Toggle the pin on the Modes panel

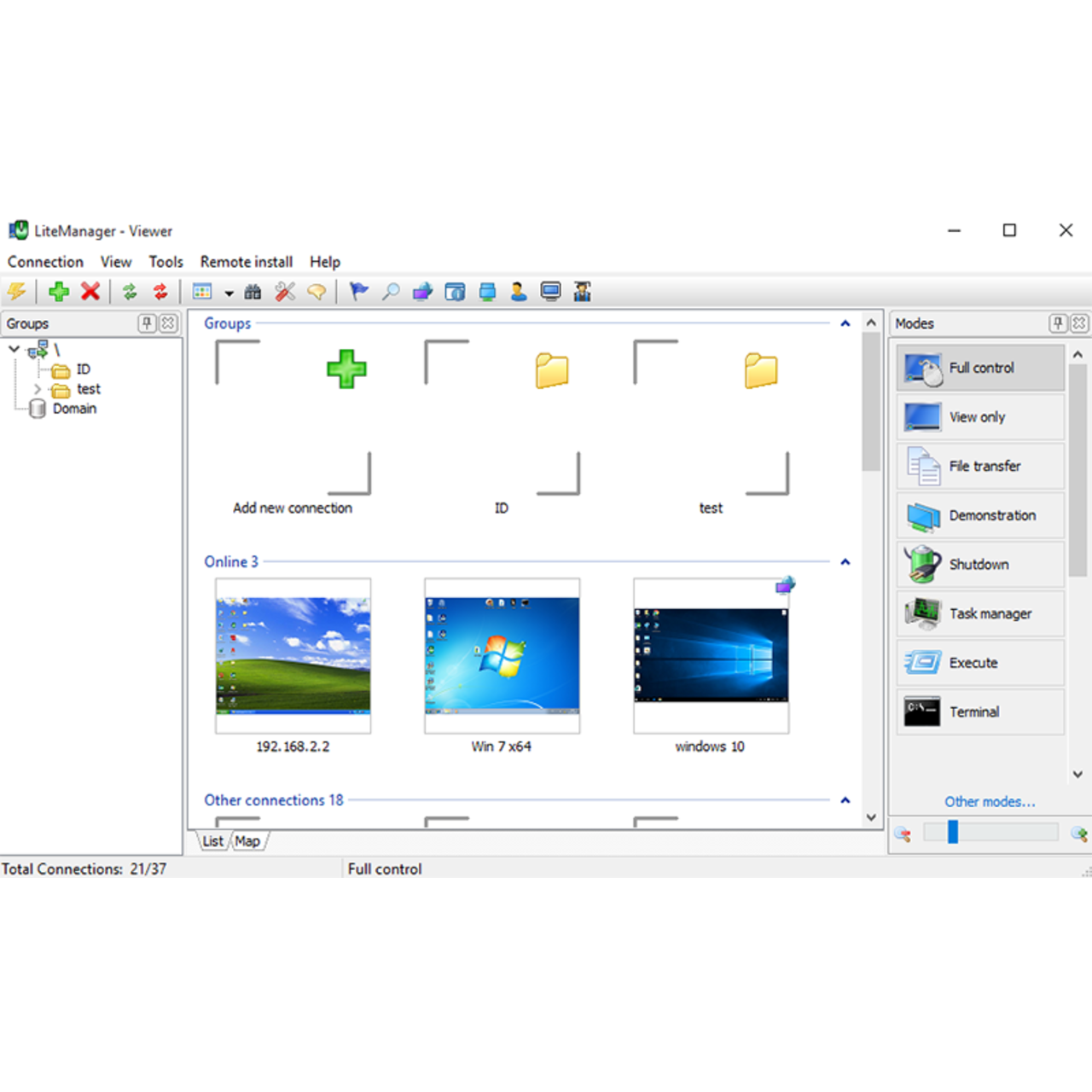coord(1058,323)
